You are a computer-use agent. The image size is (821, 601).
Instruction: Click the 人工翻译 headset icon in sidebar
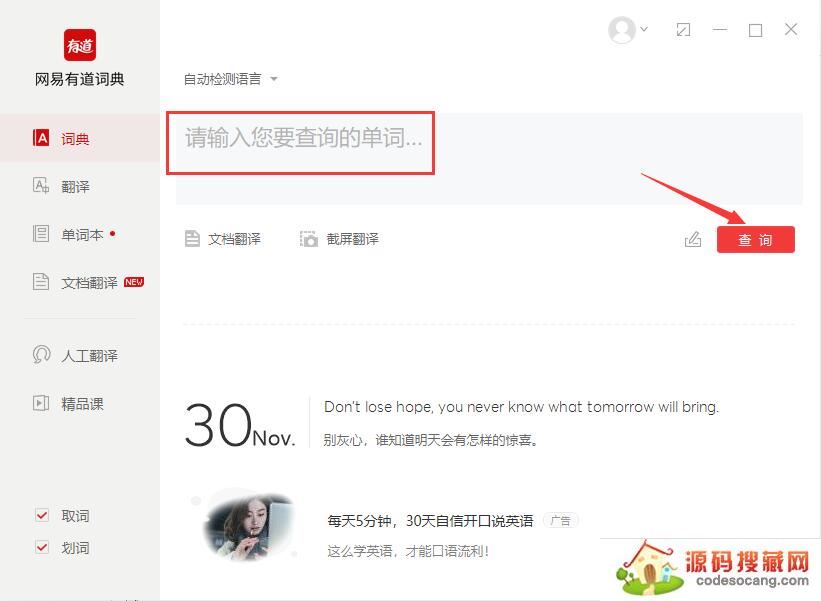coord(41,355)
